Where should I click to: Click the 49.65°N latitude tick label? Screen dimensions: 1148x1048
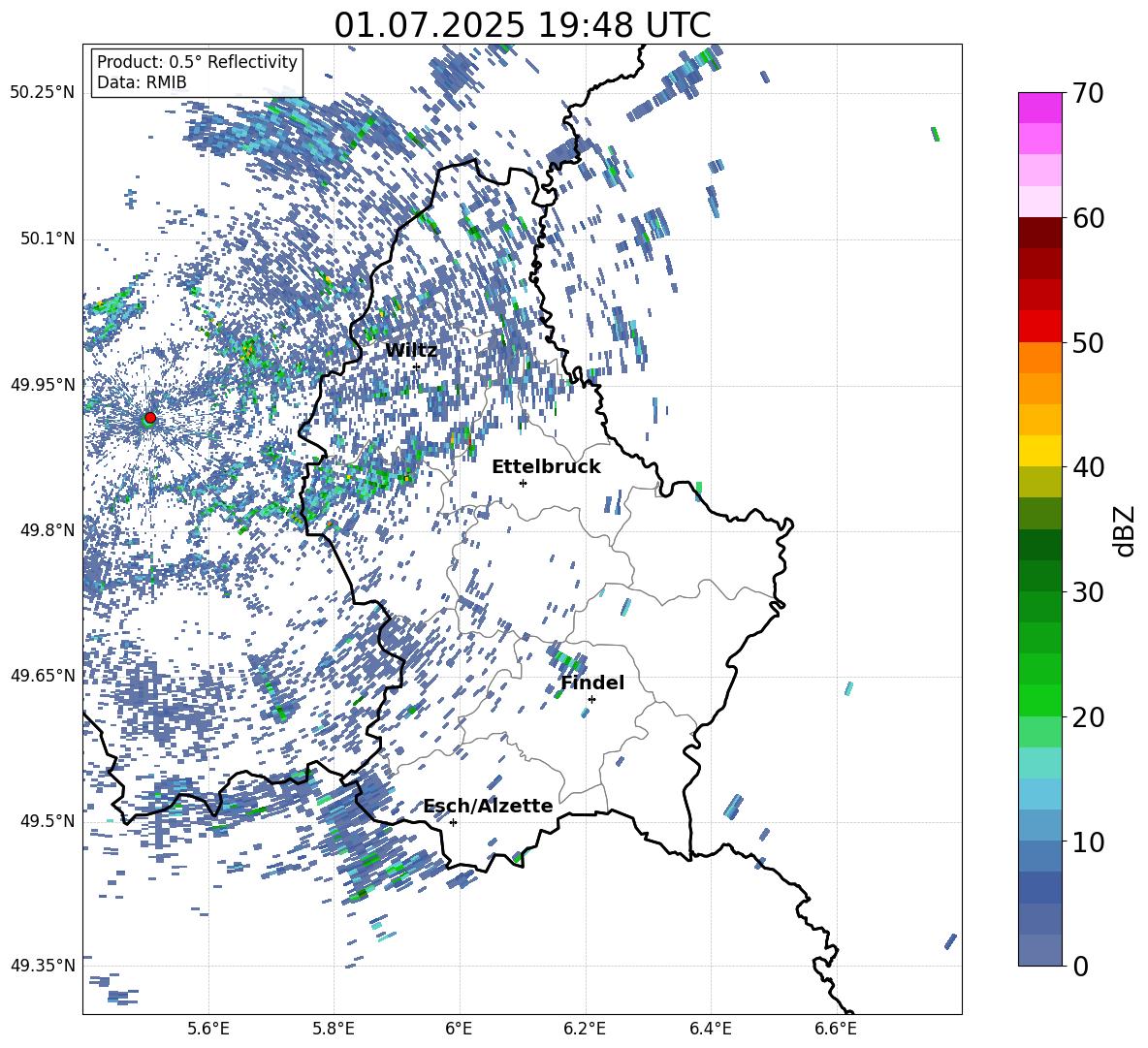tap(43, 675)
